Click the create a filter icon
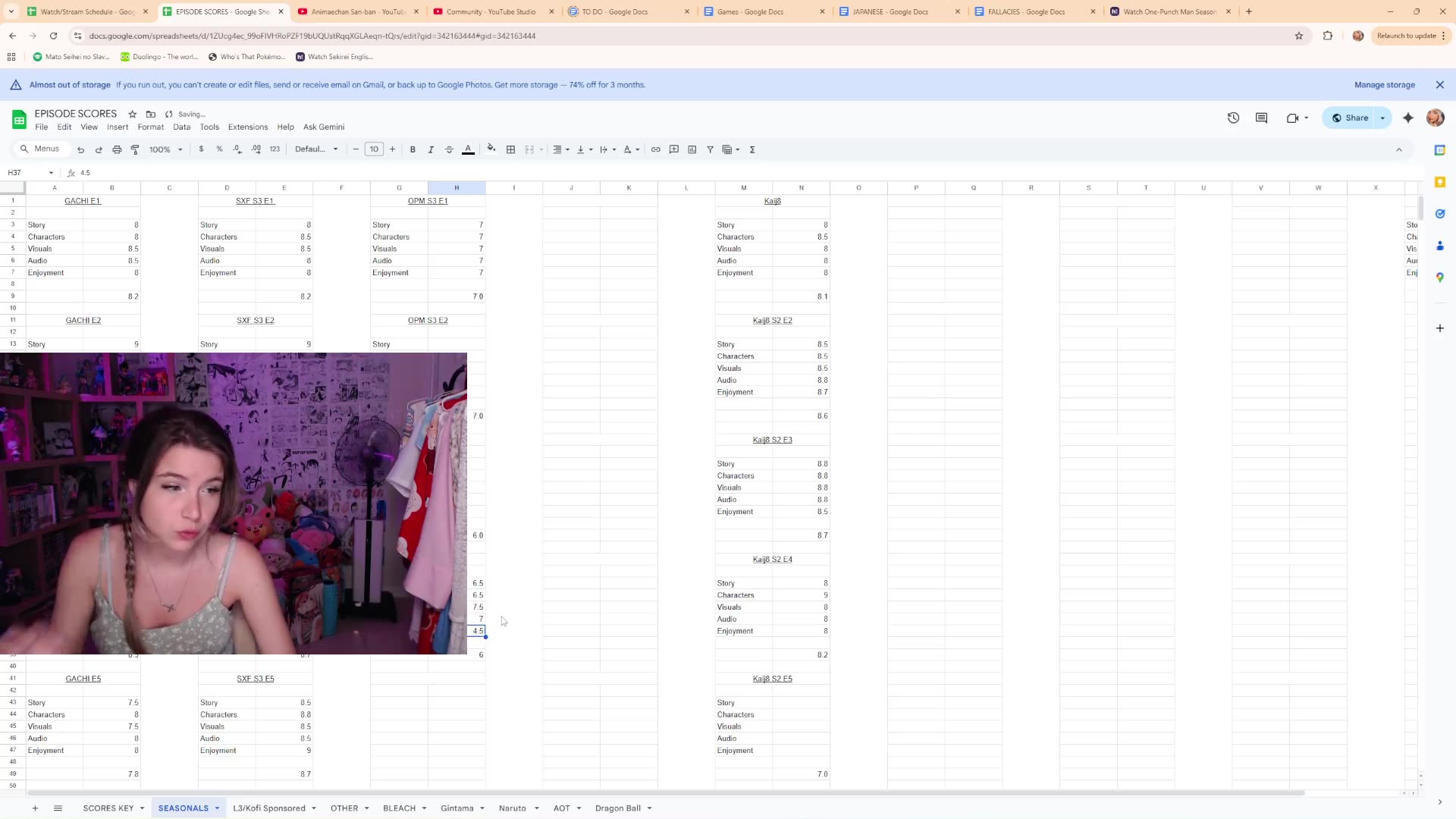The image size is (1456, 819). [x=711, y=149]
